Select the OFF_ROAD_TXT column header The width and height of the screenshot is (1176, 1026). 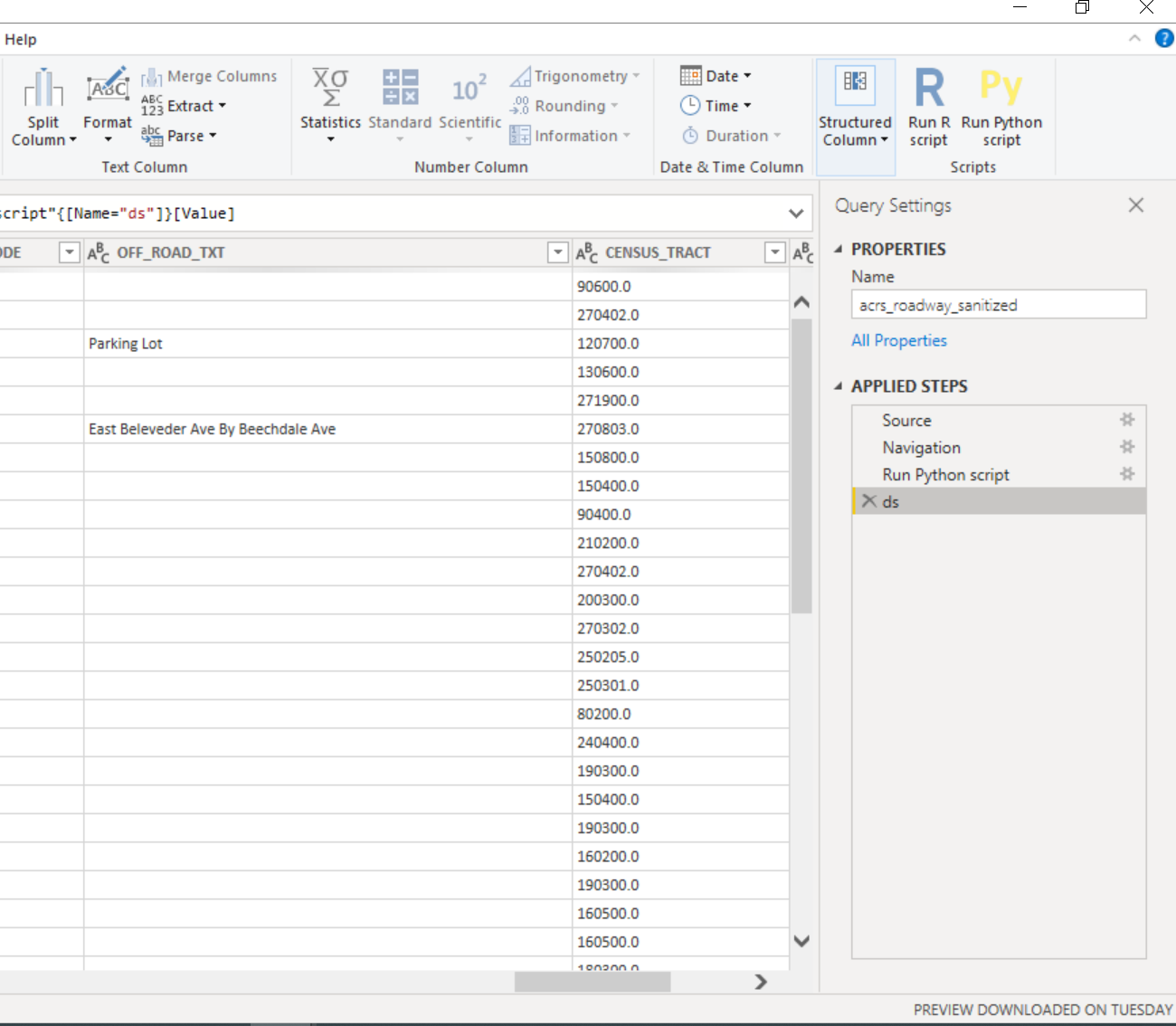tap(327, 252)
